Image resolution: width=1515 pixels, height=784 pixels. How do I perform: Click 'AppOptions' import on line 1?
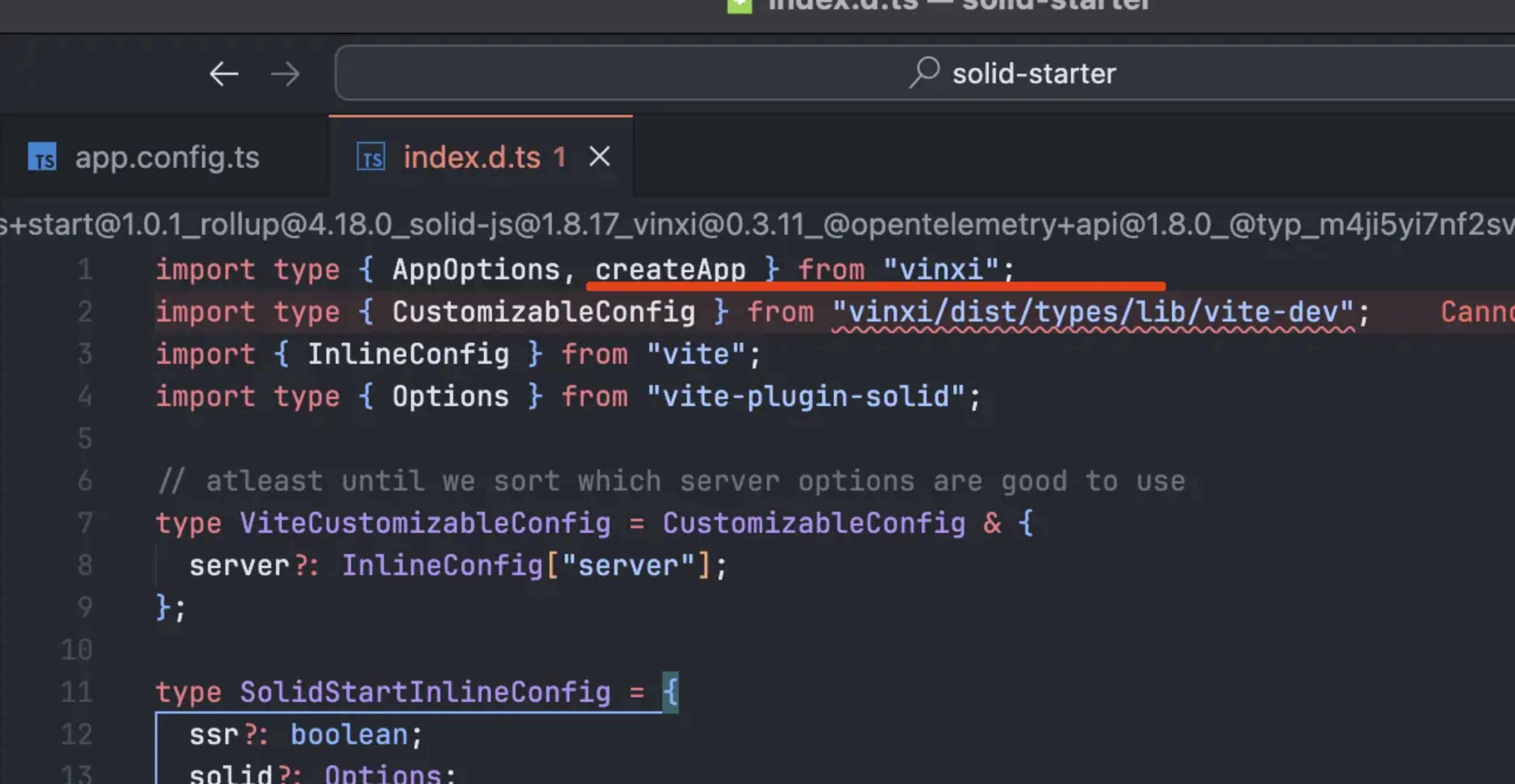click(x=476, y=270)
